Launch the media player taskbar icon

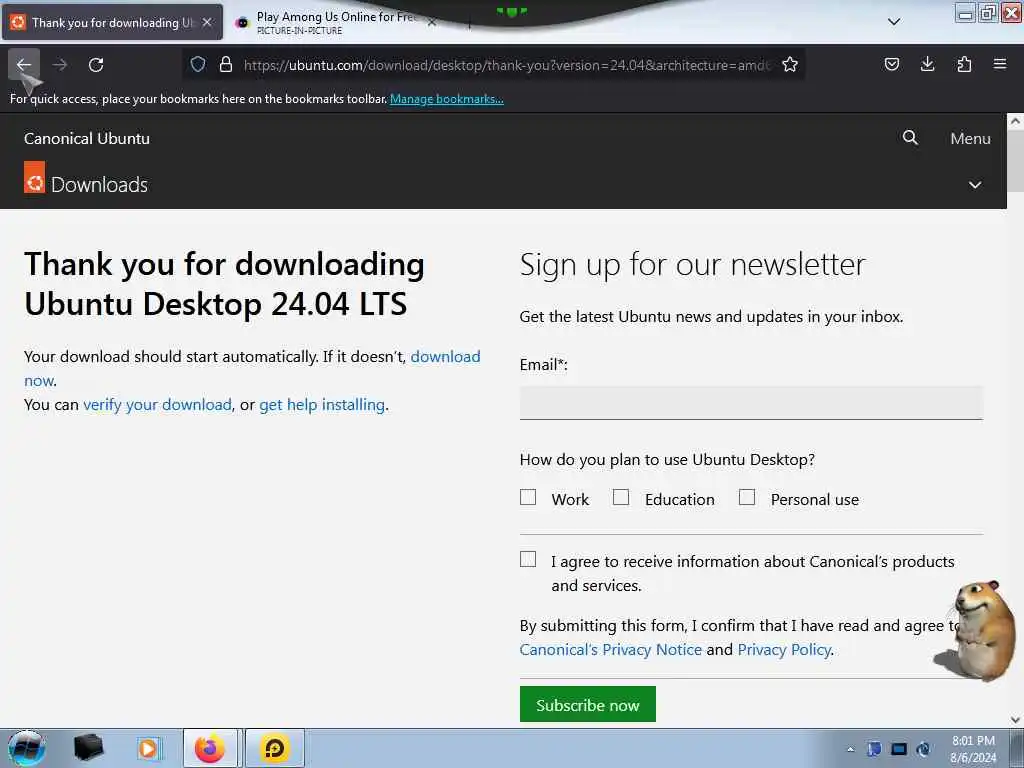click(148, 748)
